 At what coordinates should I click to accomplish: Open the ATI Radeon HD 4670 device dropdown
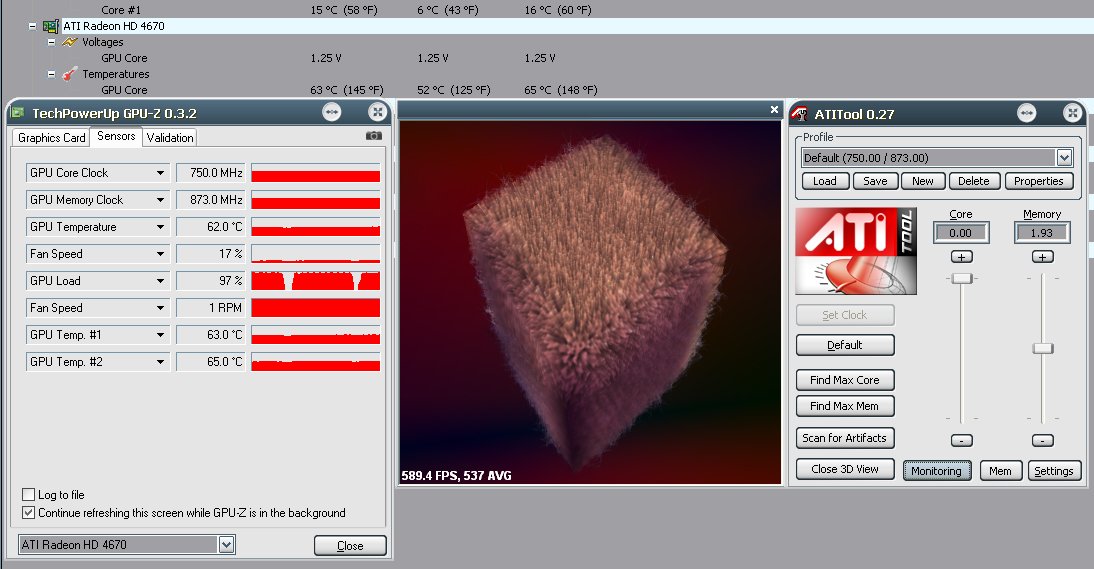pos(226,545)
